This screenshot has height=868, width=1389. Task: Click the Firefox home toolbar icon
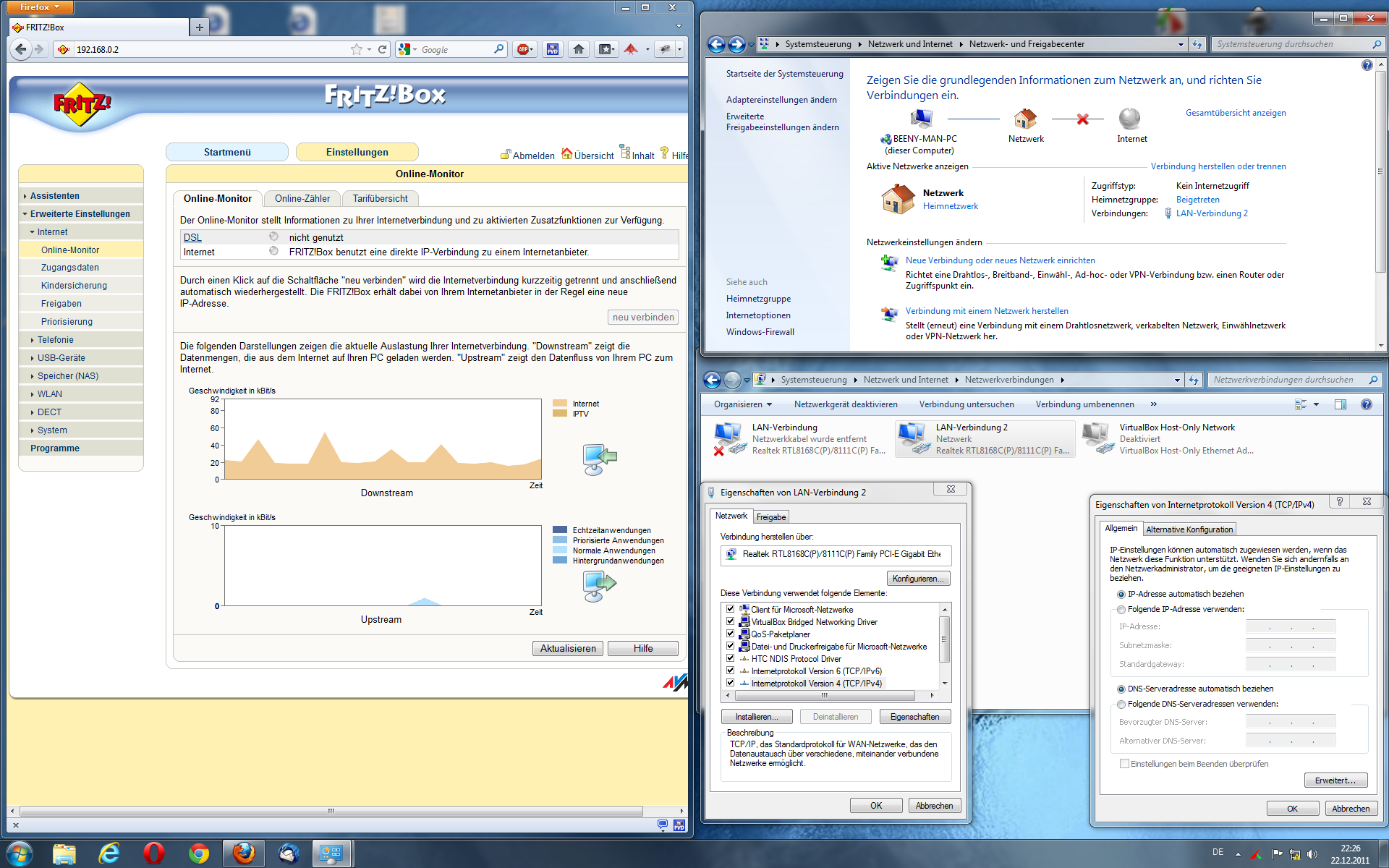579,49
